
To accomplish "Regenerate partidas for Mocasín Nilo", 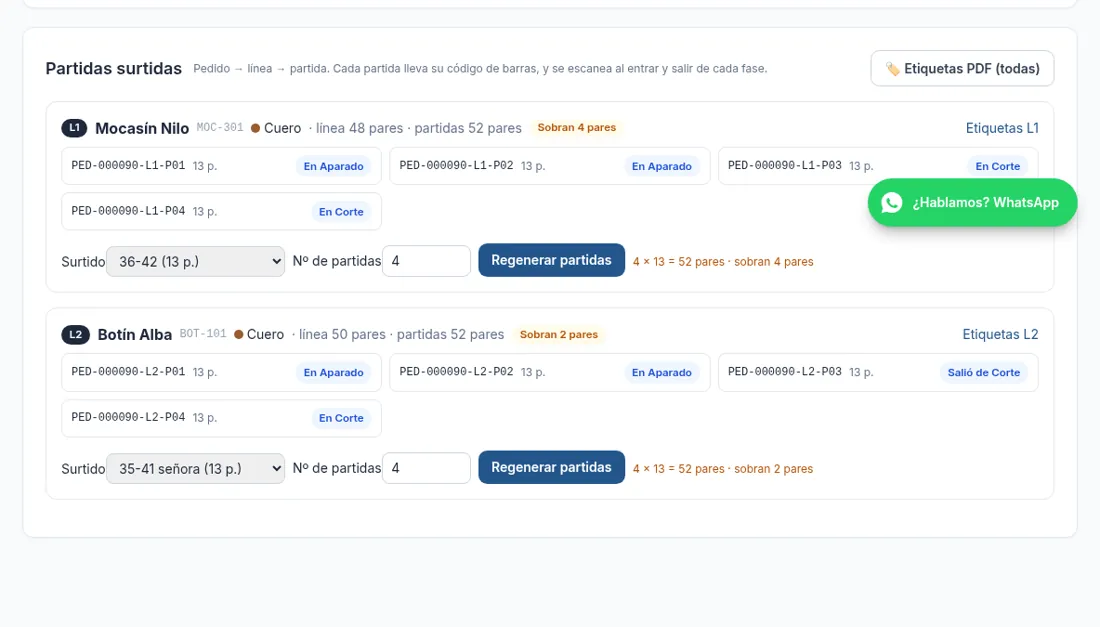I will [x=551, y=260].
